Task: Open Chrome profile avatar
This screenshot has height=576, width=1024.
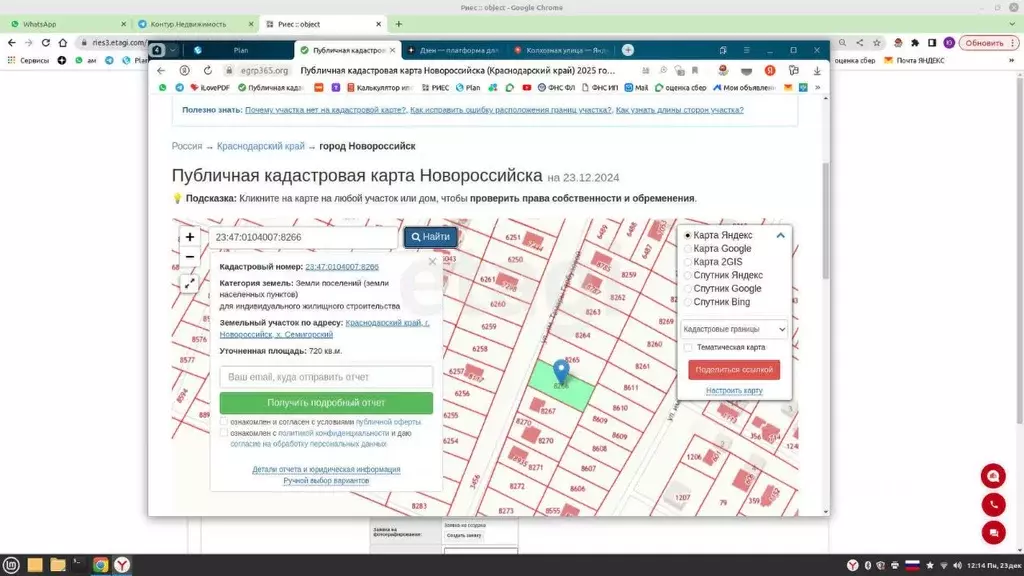Action: click(x=949, y=42)
